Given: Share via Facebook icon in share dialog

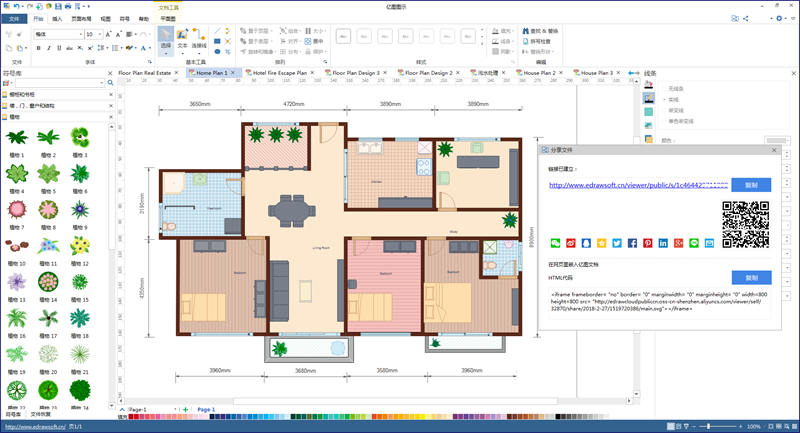Looking at the screenshot, I should (x=632, y=243).
